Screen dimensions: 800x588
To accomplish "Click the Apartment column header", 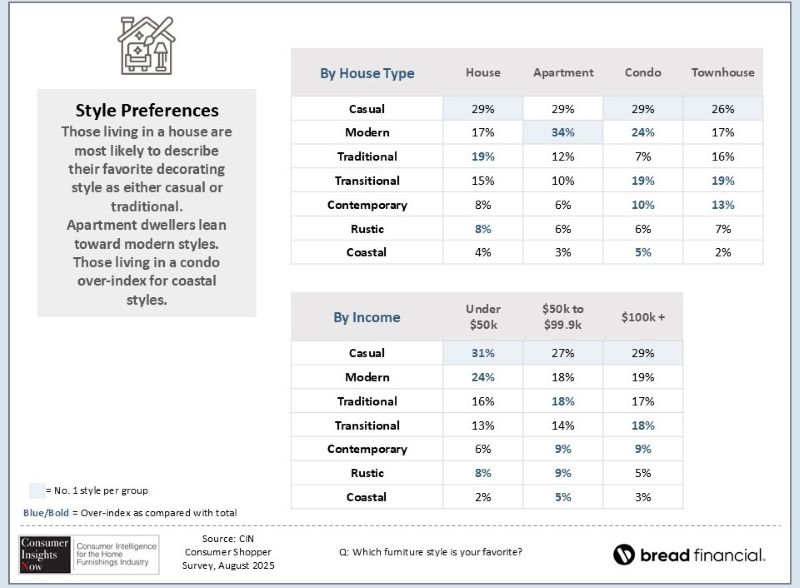I will click(x=563, y=73).
